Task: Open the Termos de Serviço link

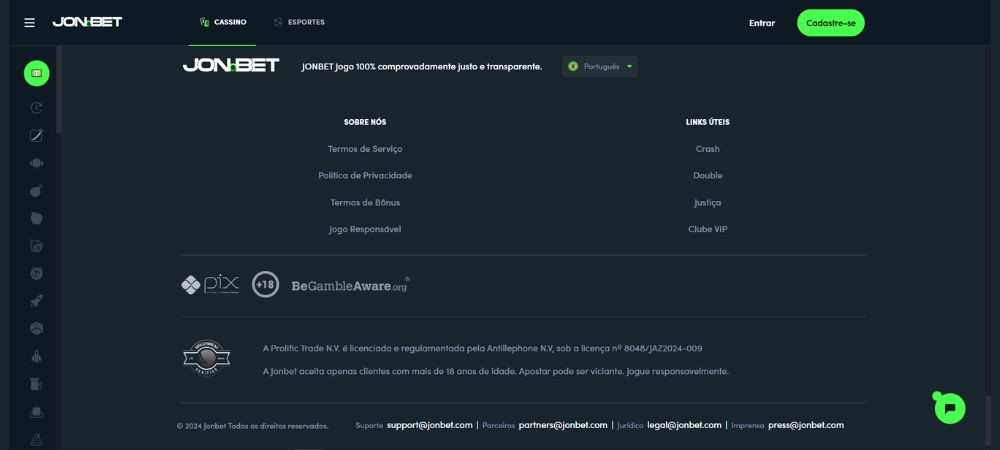Action: click(x=365, y=149)
